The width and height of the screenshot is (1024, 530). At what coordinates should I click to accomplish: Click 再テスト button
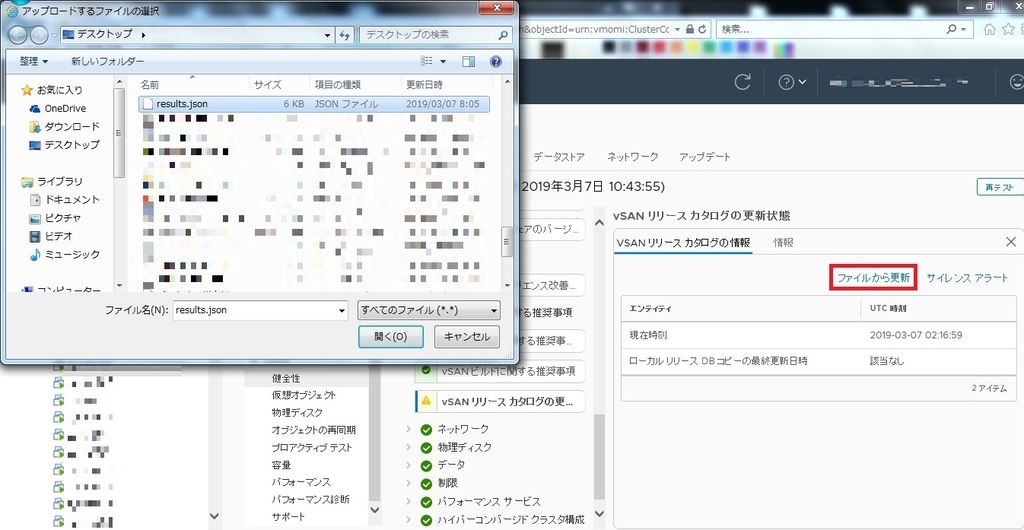[999, 187]
